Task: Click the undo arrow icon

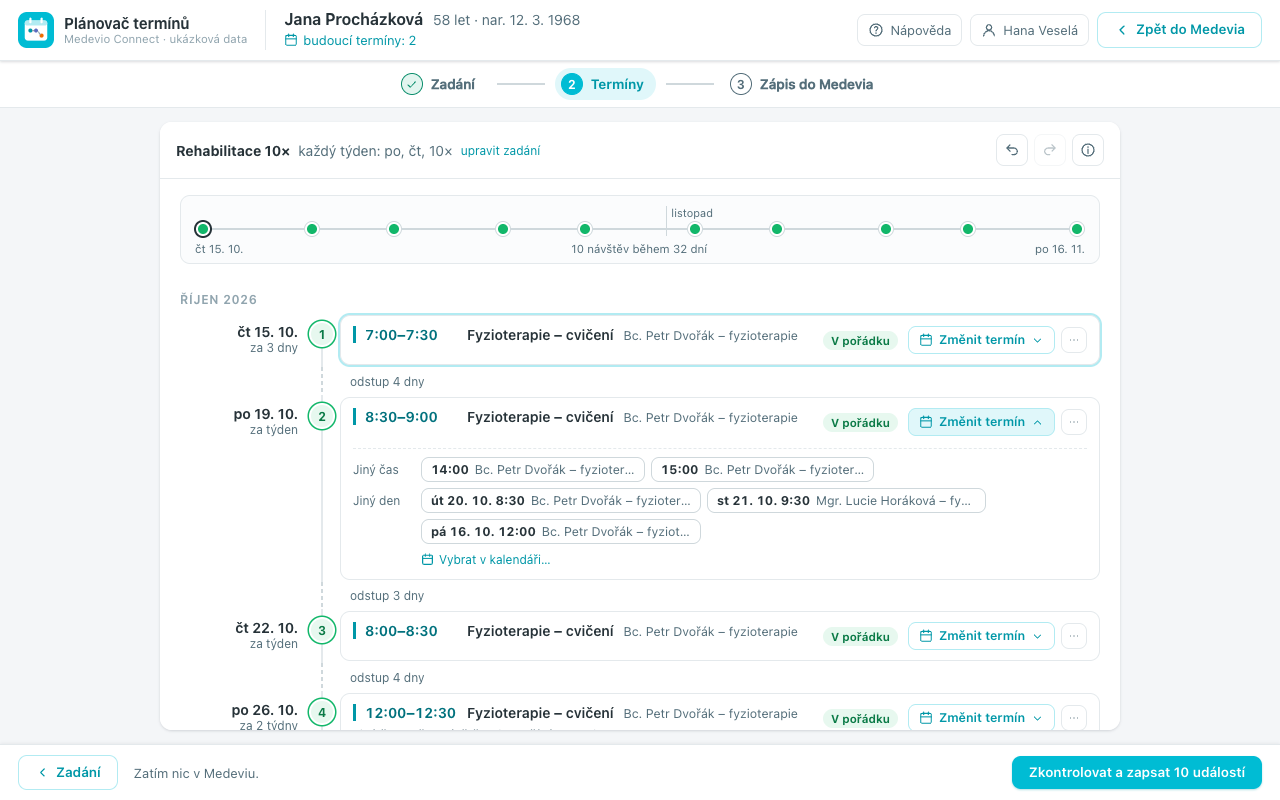Action: pos(1012,150)
